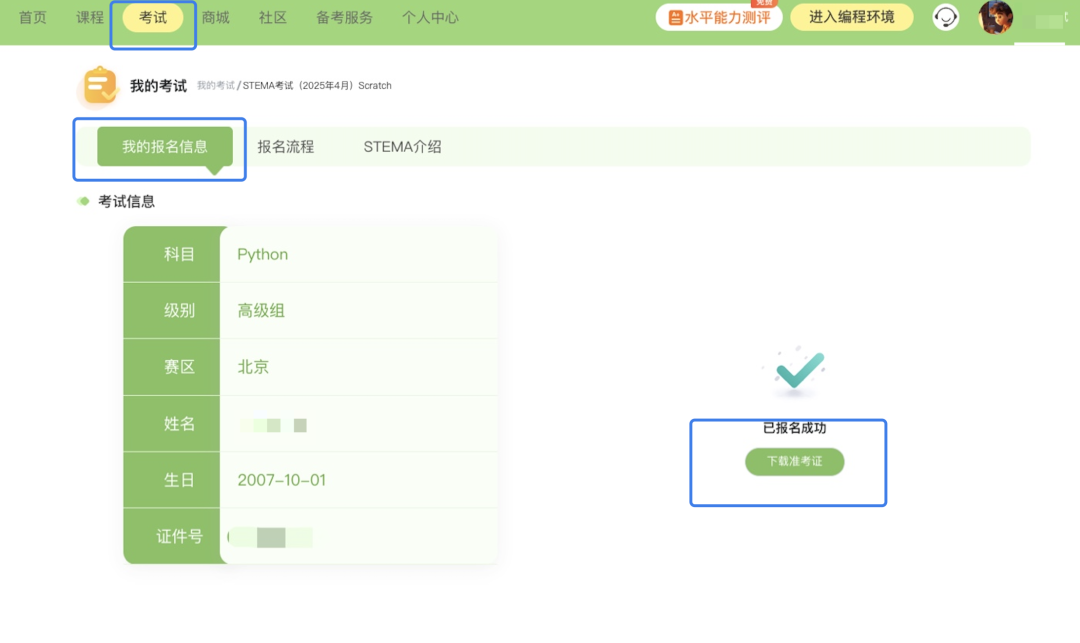1080x643 pixels.
Task: Click the 级别 row label
Action: [x=179, y=311]
